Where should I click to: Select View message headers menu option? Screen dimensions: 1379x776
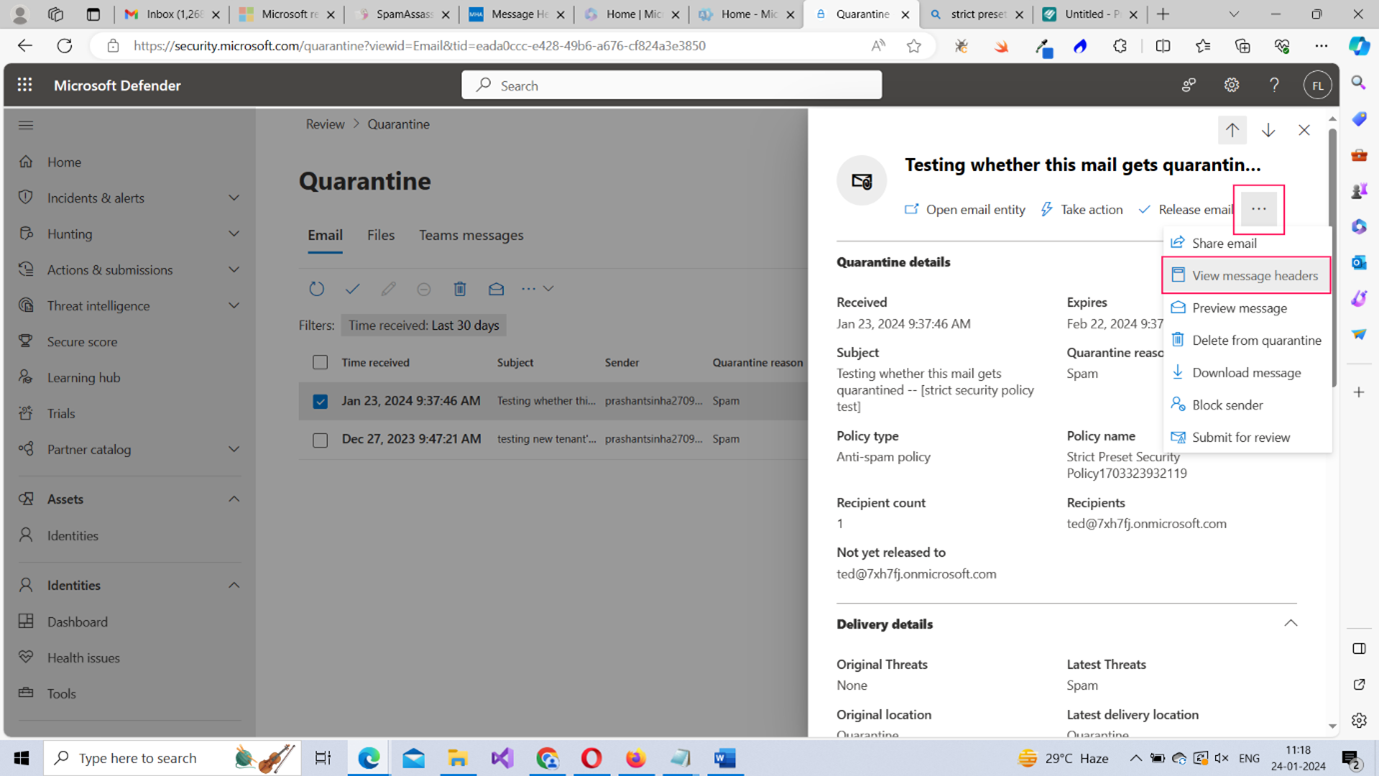(x=1254, y=276)
